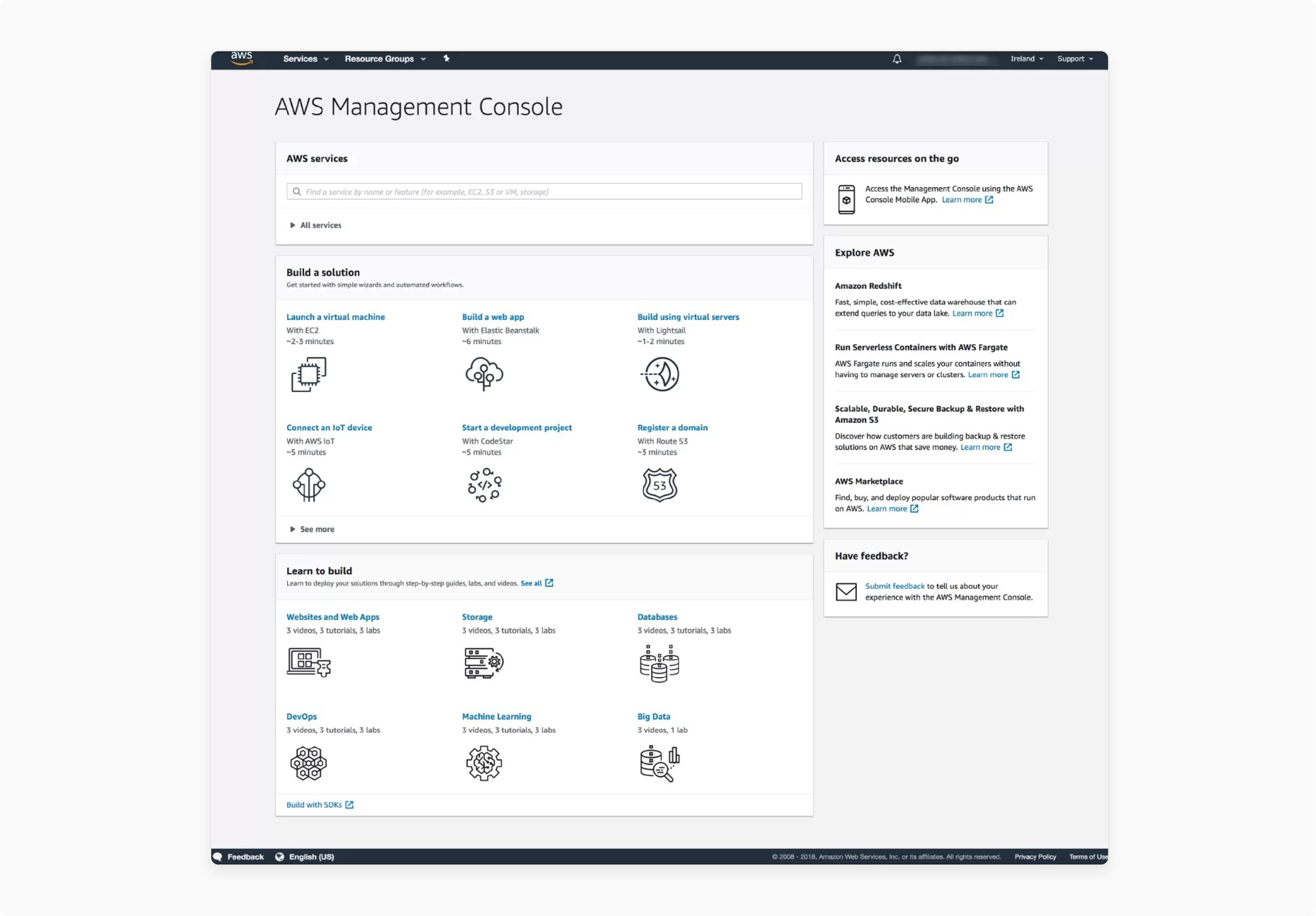Open the Websites and Web Apps link
Screen dimensions: 1316x916
click(x=333, y=617)
